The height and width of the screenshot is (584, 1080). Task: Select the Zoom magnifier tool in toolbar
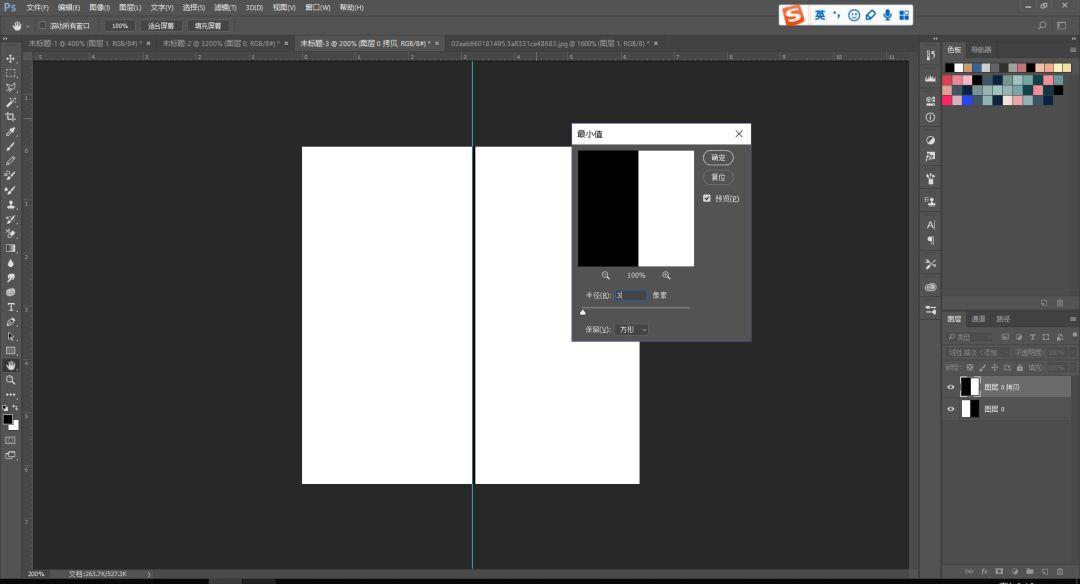pos(10,380)
